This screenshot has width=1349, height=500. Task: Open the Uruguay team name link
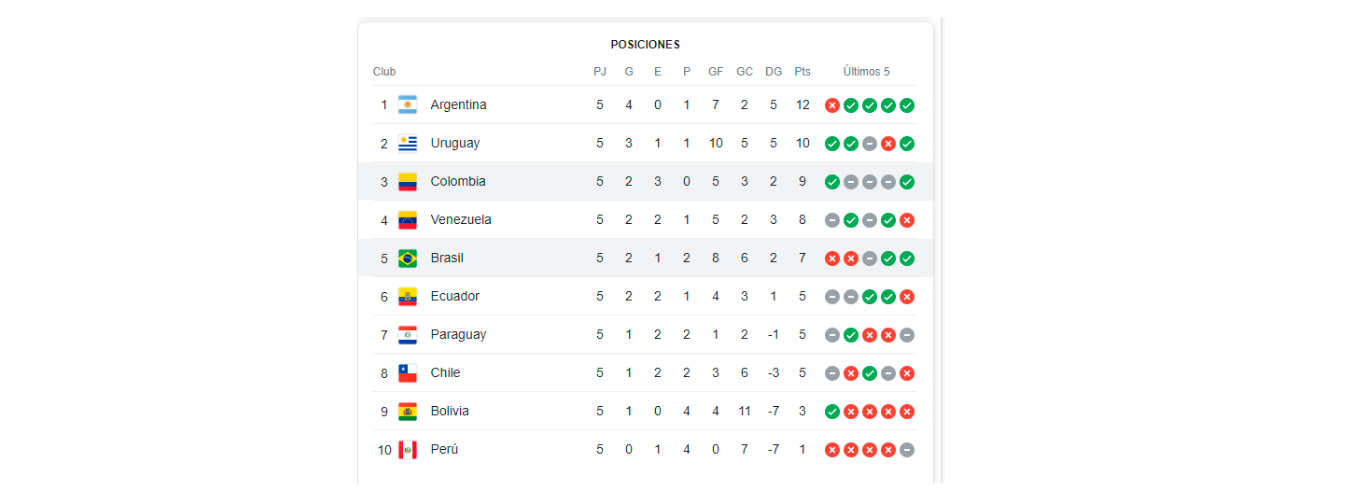[455, 143]
